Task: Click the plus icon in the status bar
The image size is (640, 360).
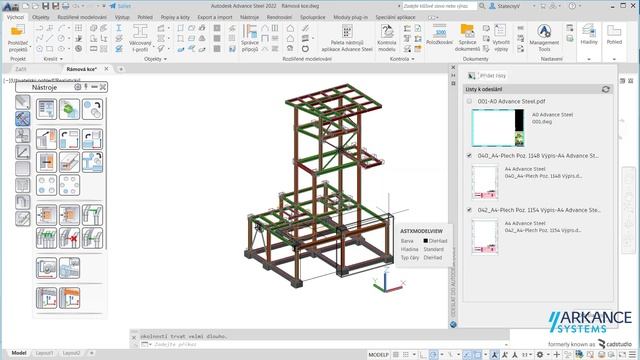Action: (556, 355)
